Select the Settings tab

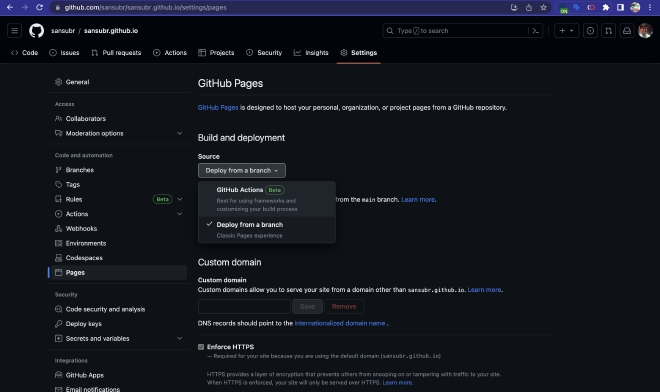[359, 53]
